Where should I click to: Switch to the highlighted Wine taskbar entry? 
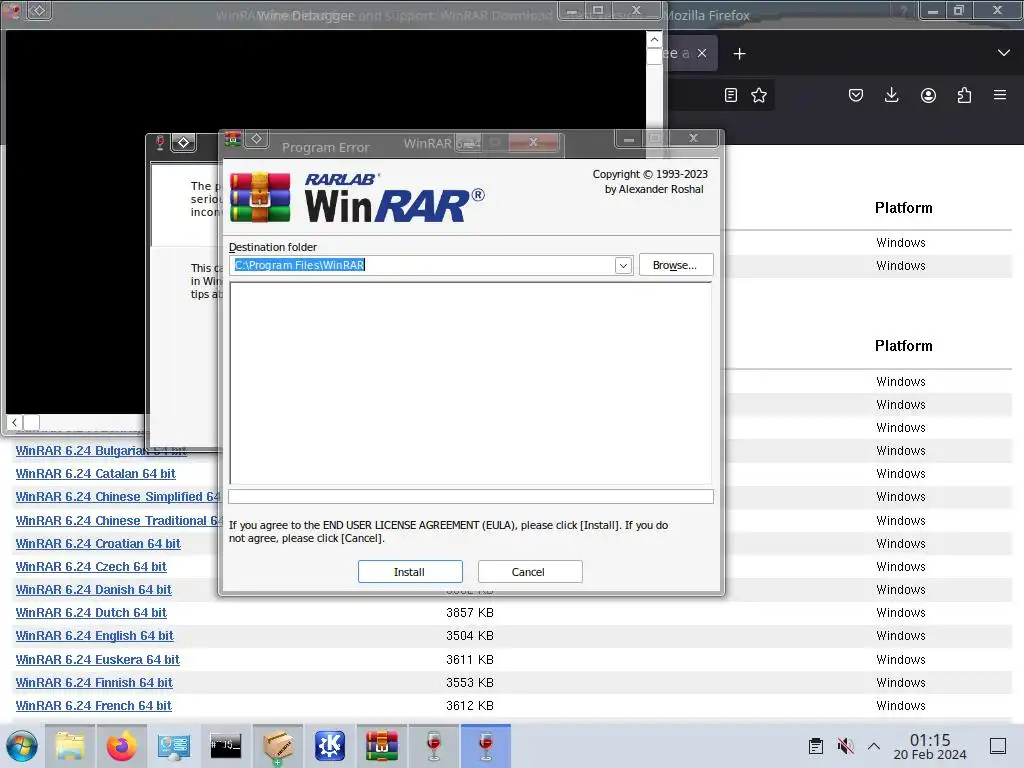(486, 746)
